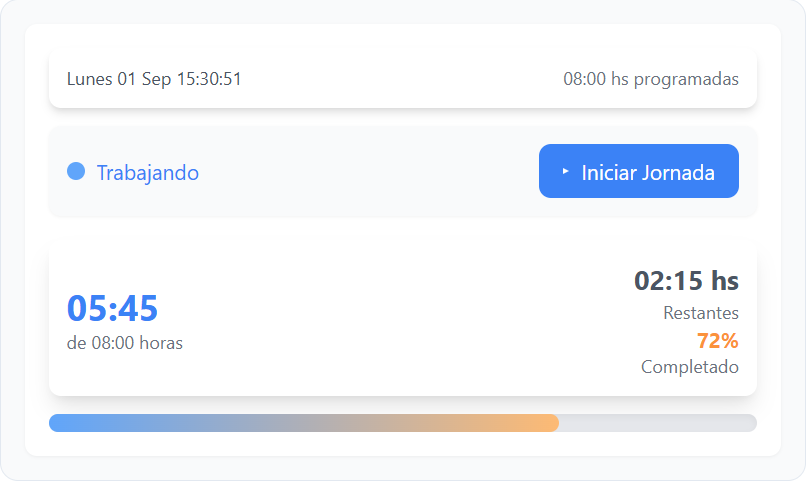
Task: Click the 08:00 hs programadas text
Action: pos(651,79)
